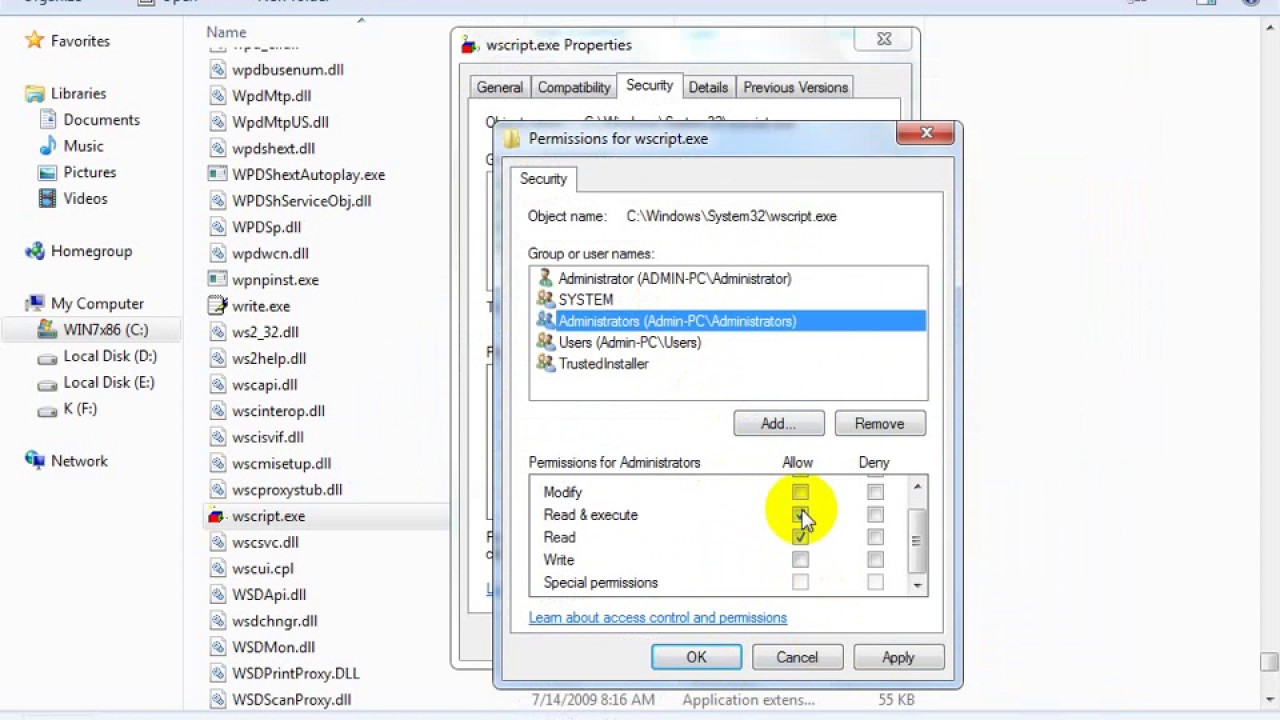Image resolution: width=1280 pixels, height=720 pixels.
Task: Check Deny checkbox for Write
Action: pyautogui.click(x=875, y=560)
